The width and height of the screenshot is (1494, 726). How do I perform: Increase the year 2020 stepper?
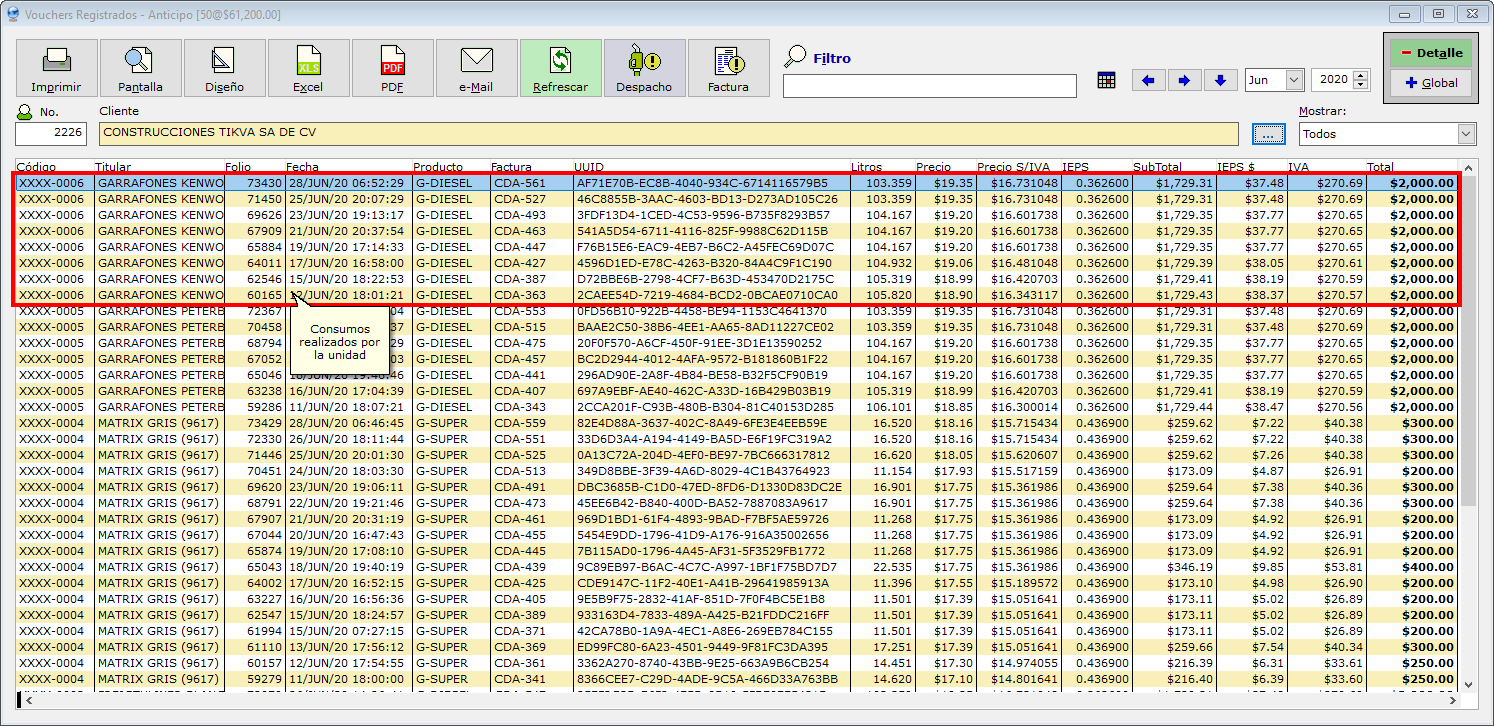1361,75
